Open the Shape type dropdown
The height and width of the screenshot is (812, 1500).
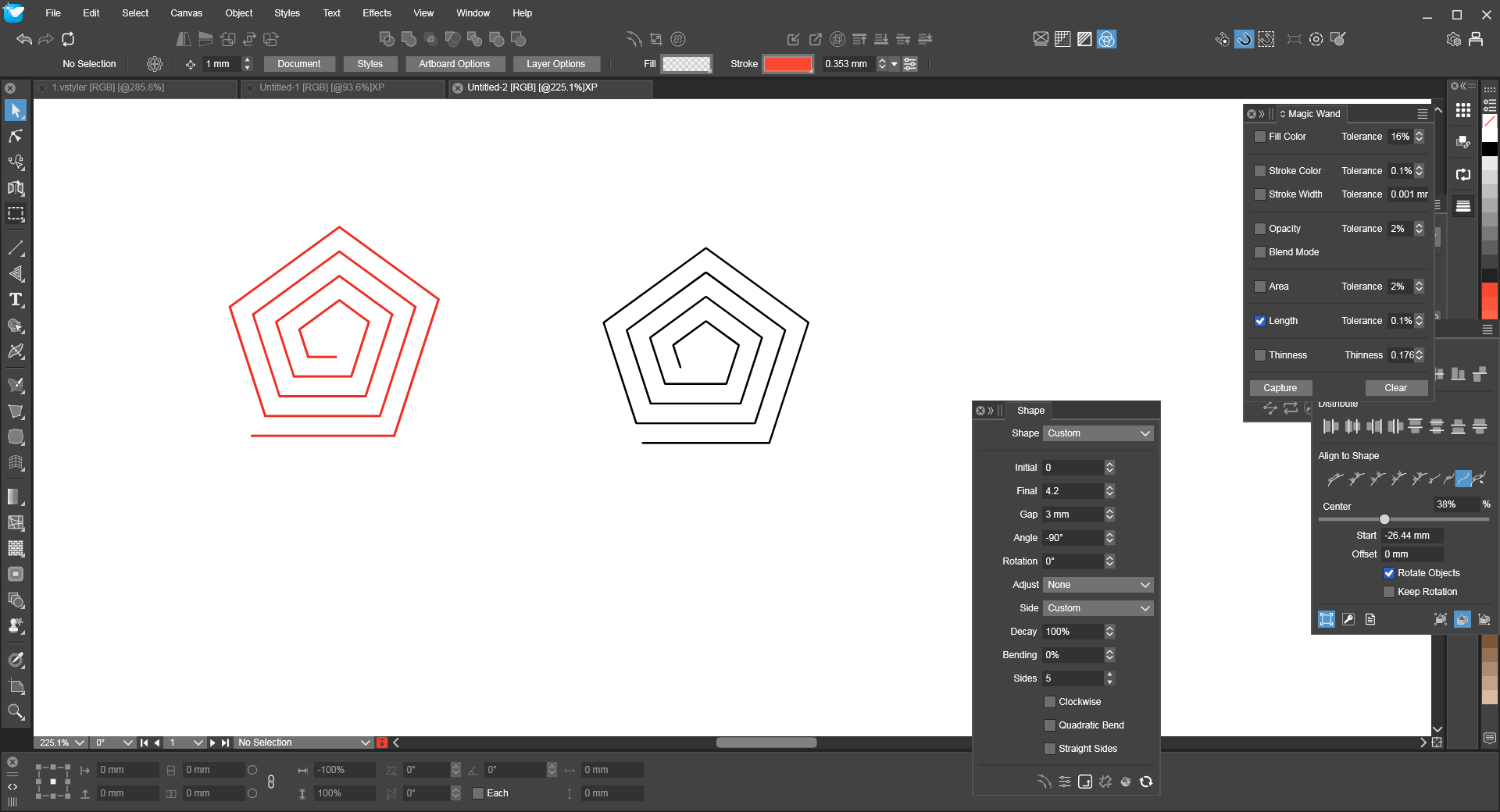click(x=1098, y=433)
